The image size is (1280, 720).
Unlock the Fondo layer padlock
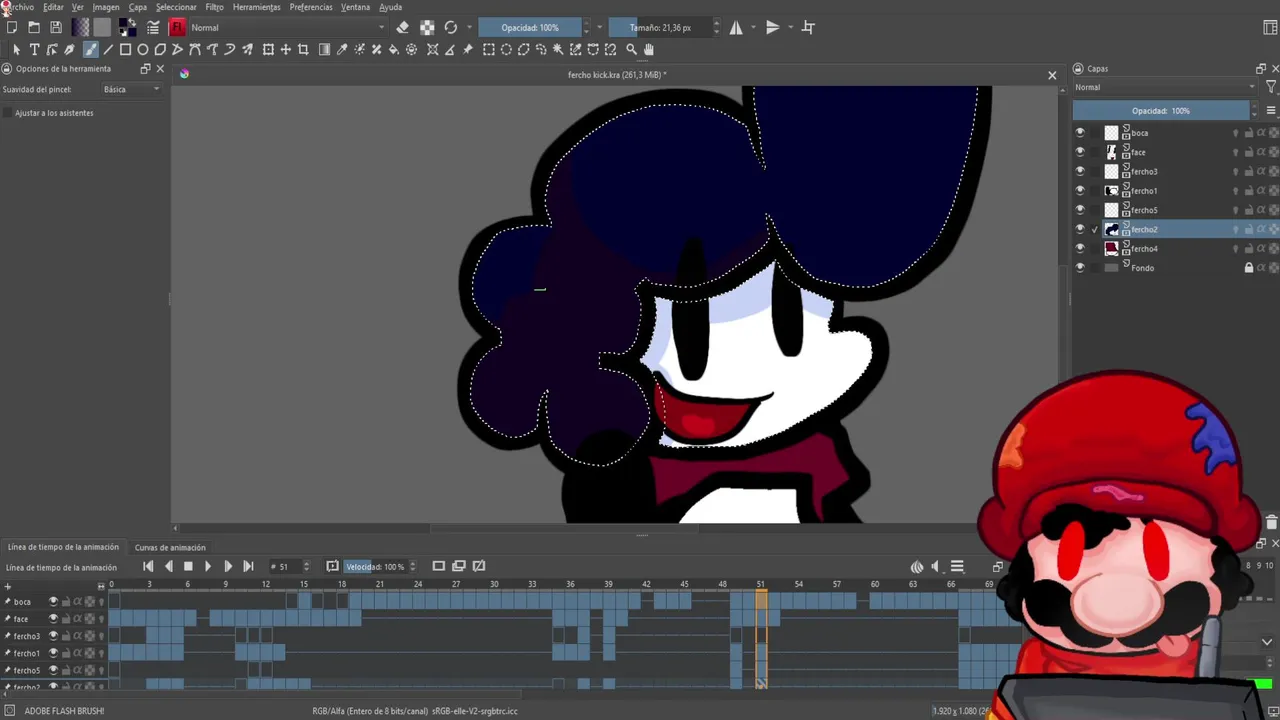(1248, 267)
